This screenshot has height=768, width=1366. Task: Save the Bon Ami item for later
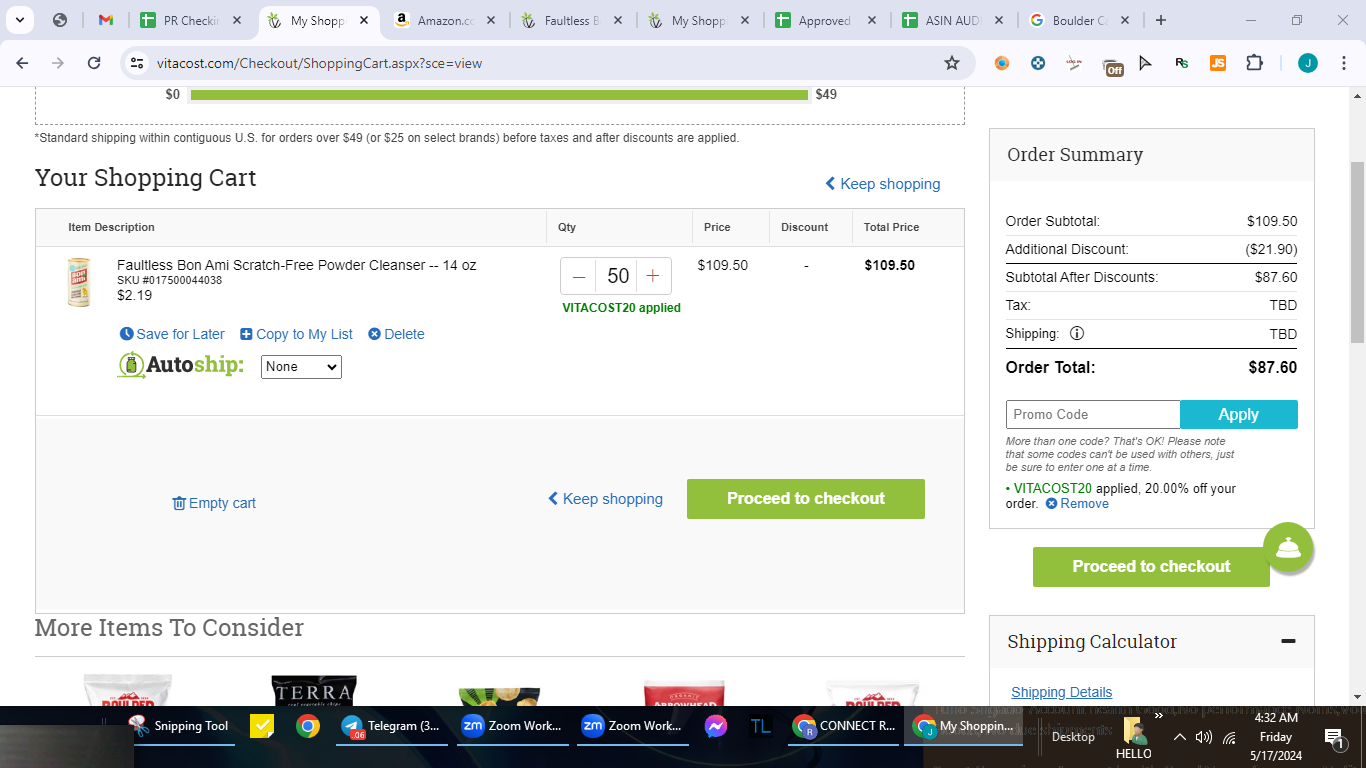pyautogui.click(x=172, y=334)
